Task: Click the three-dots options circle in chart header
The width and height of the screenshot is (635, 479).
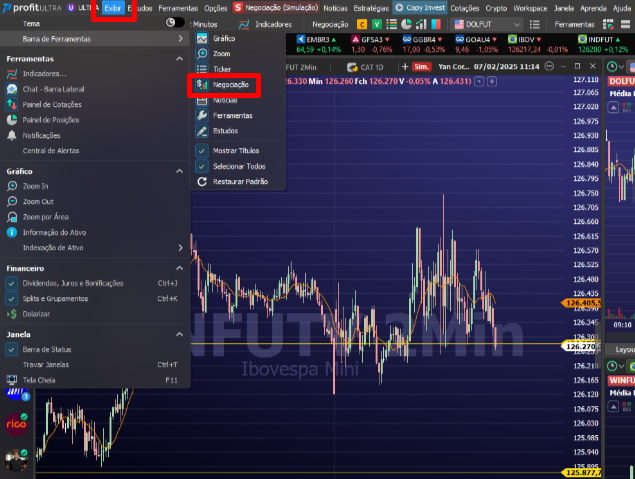Action: pos(549,66)
